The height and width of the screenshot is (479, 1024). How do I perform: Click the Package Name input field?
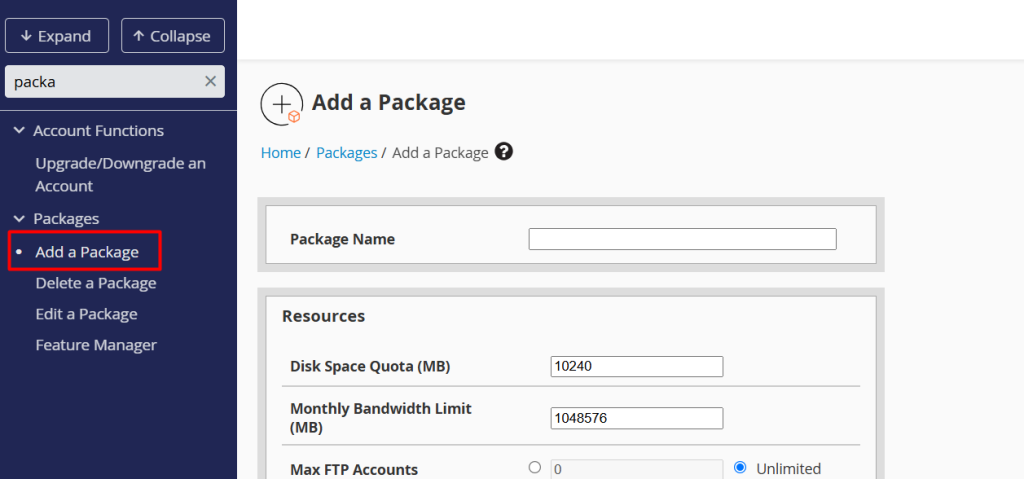pos(682,239)
